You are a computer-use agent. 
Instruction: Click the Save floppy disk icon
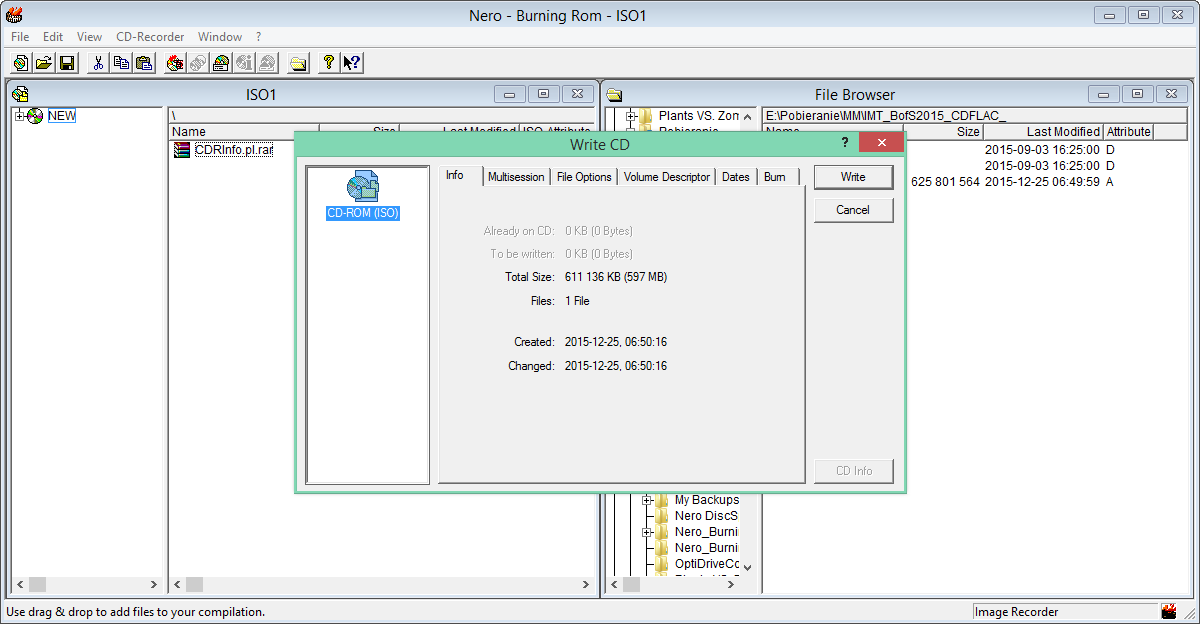tap(67, 63)
